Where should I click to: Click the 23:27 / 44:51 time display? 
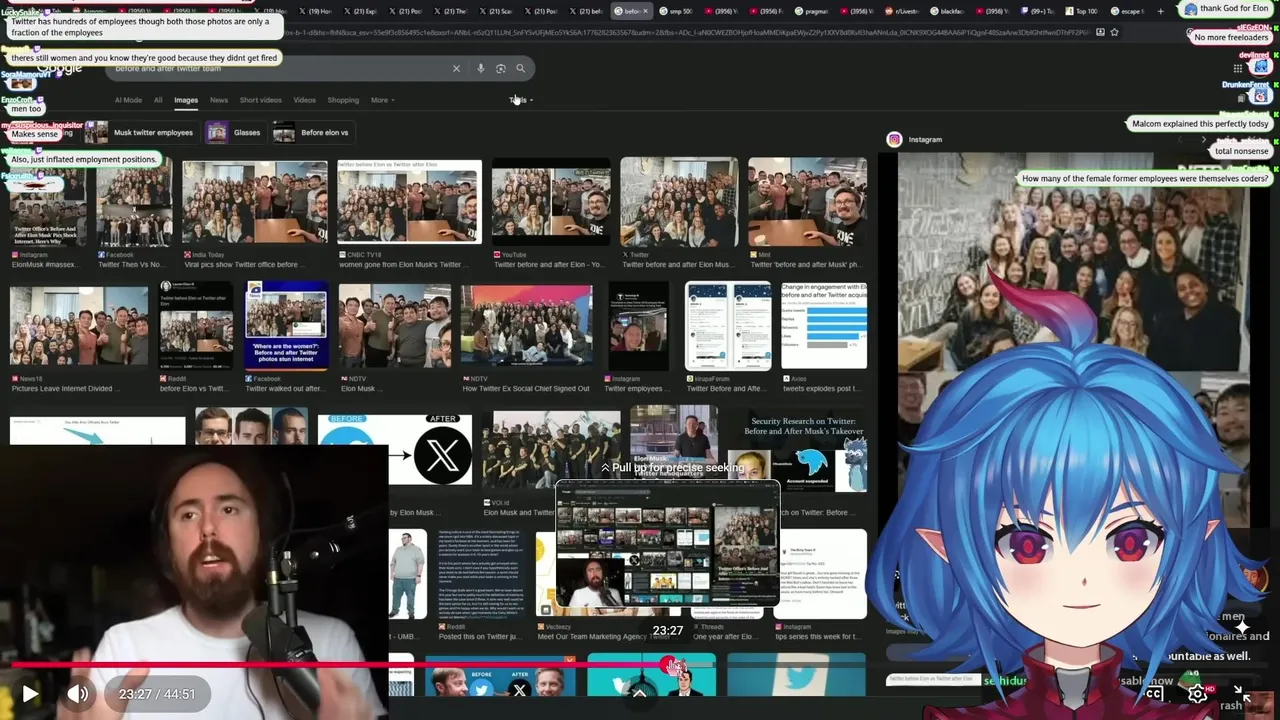tap(157, 694)
